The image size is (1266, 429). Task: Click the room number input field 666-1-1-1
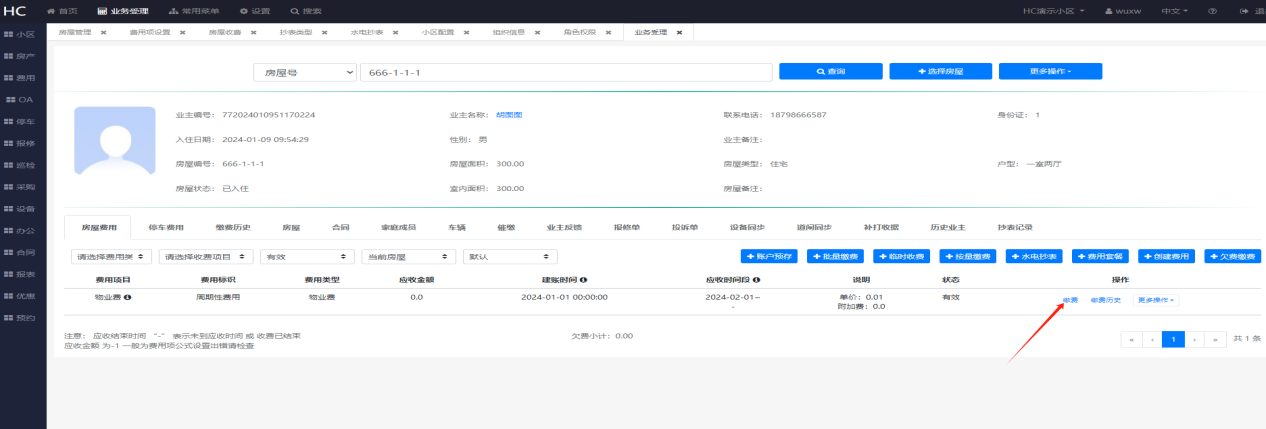tap(566, 72)
